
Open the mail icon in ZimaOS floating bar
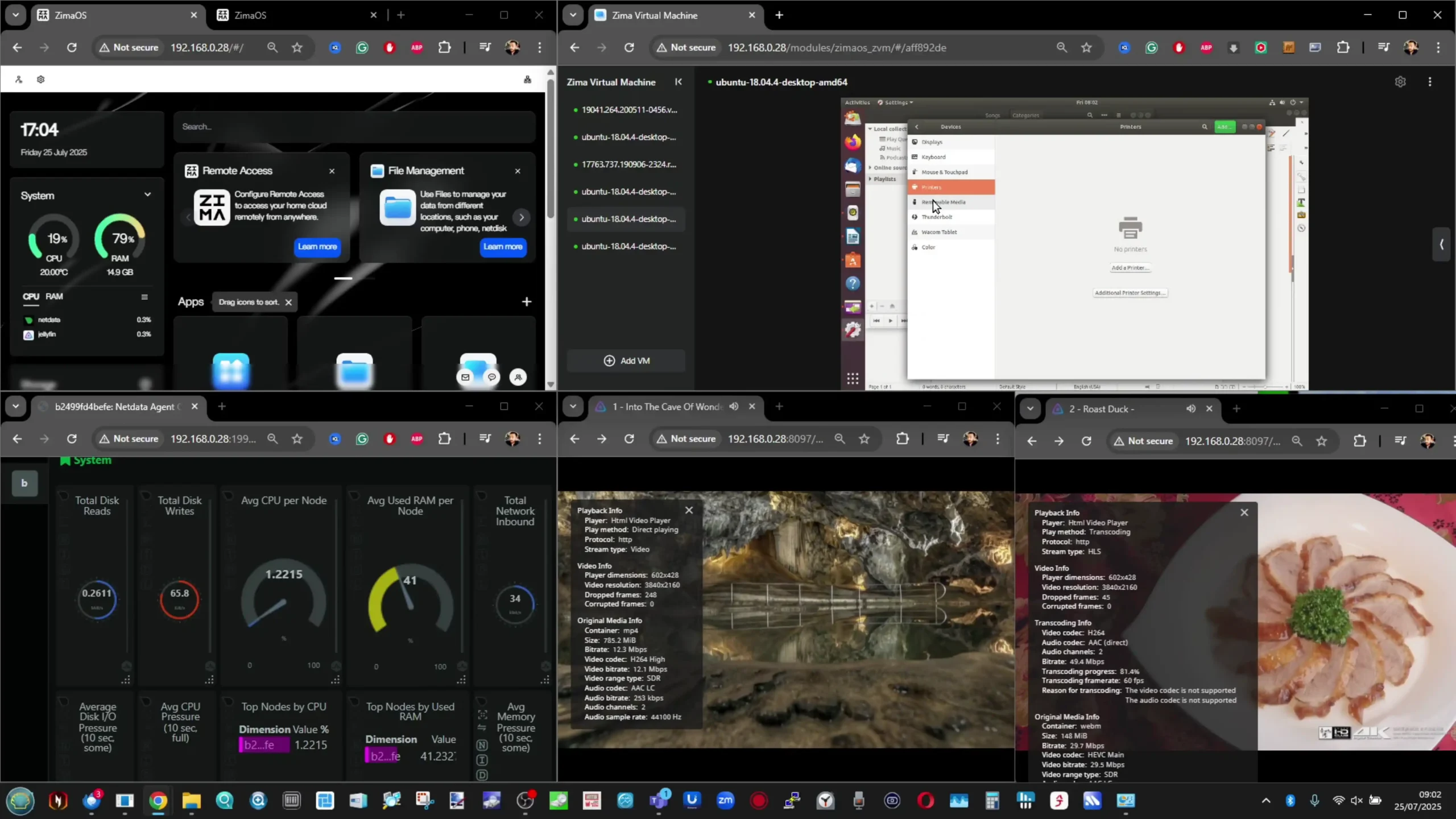pos(465,377)
